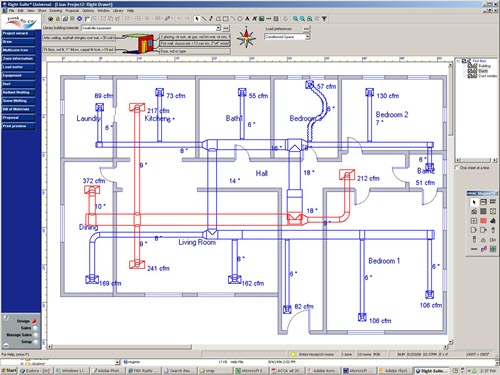Collapse the First floor tree node

(x=459, y=61)
